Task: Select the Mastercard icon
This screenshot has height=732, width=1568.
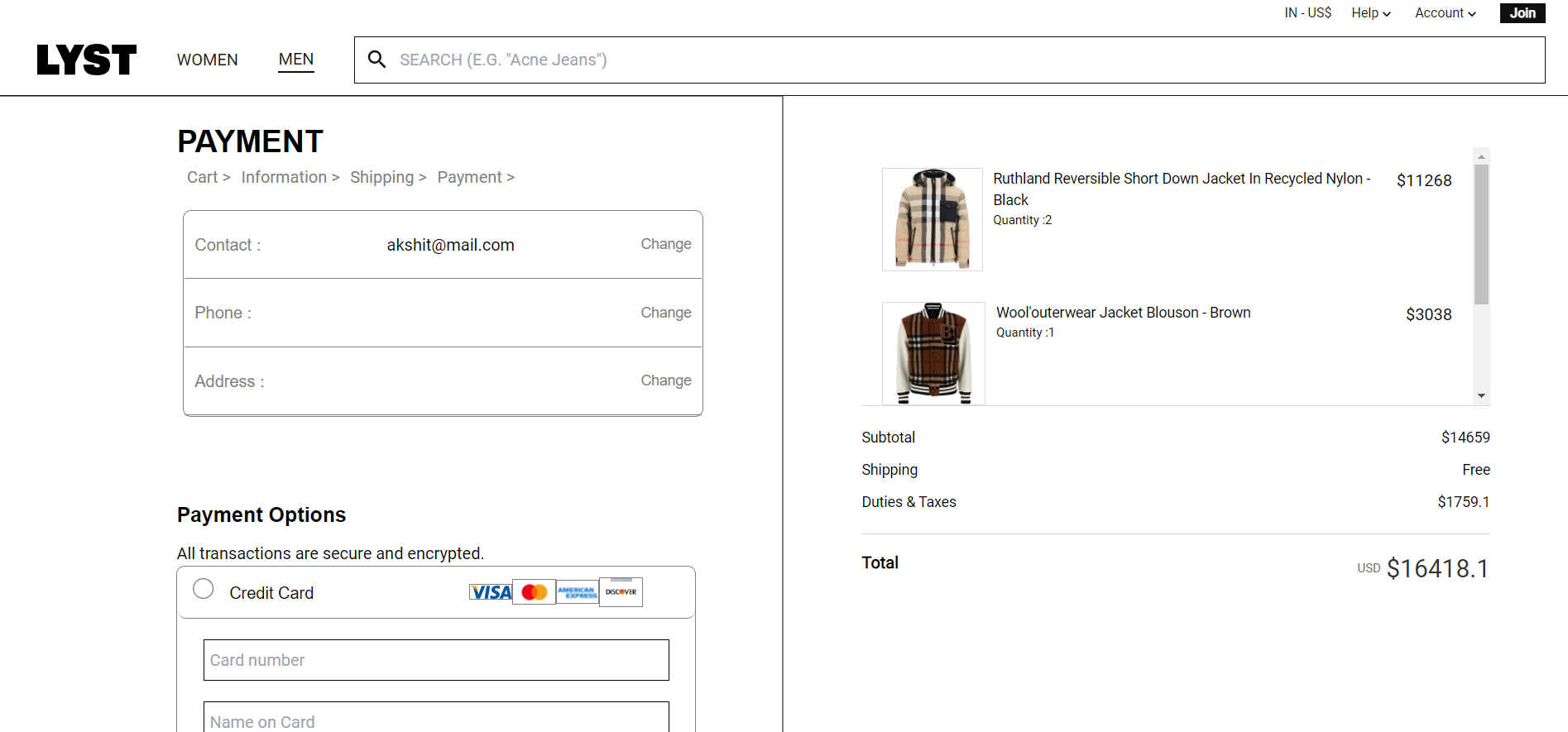Action: coord(535,592)
